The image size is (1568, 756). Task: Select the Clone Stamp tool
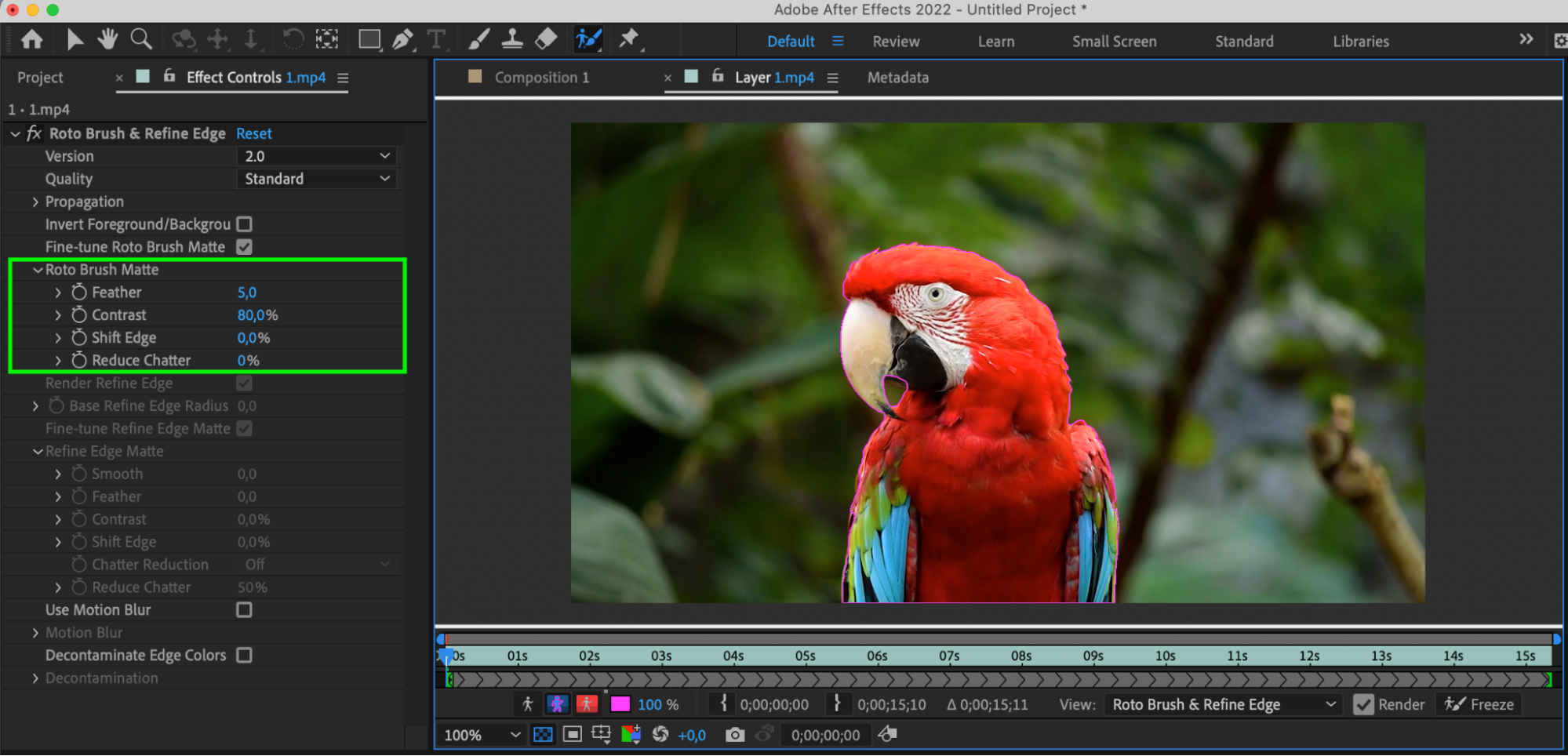pyautogui.click(x=512, y=39)
